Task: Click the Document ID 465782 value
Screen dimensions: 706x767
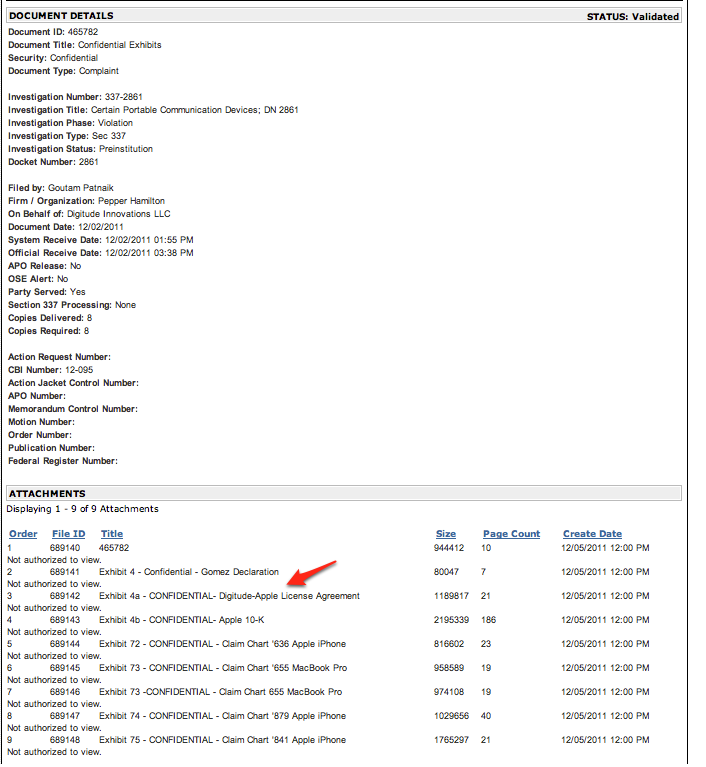Action: click(83, 32)
